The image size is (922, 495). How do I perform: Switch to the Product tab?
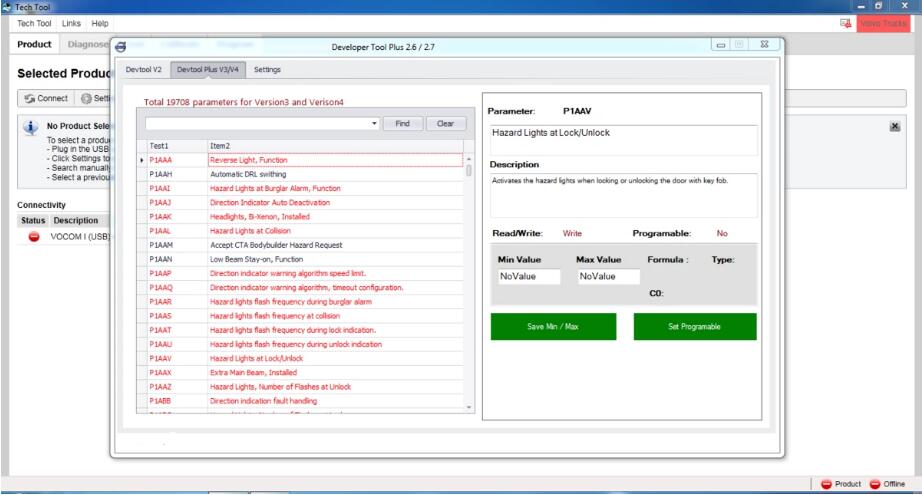pos(34,44)
